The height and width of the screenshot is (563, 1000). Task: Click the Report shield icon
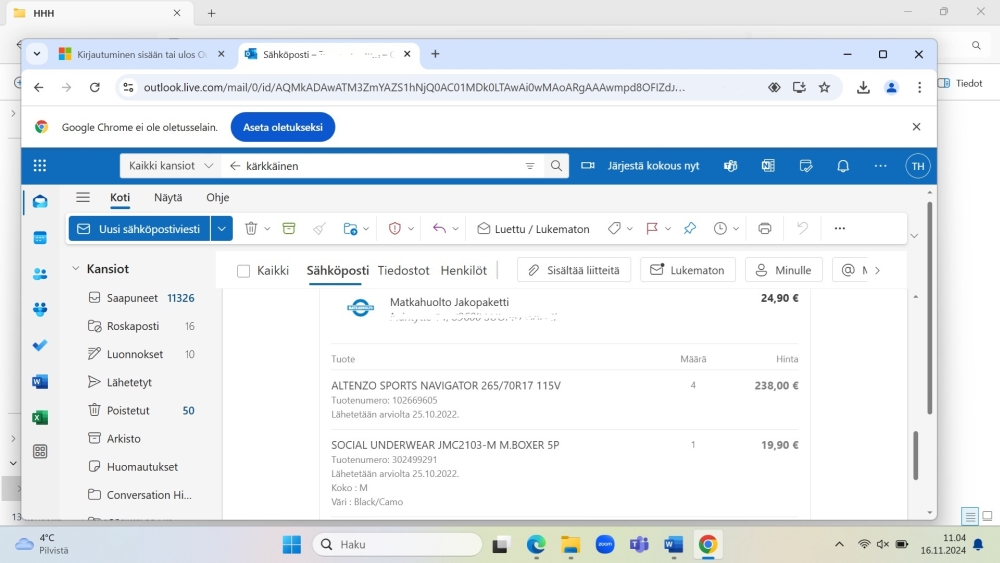tap(395, 228)
